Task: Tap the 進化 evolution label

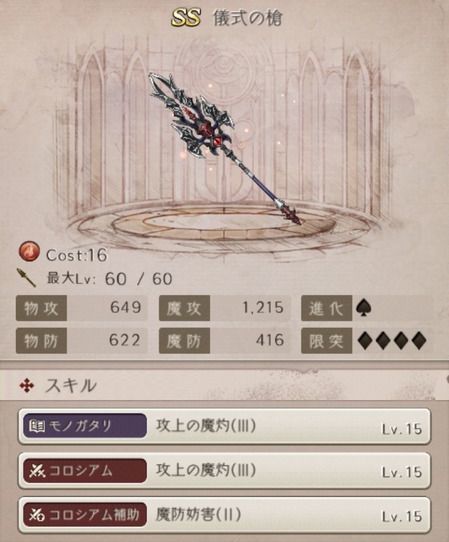Action: pyautogui.click(x=326, y=308)
